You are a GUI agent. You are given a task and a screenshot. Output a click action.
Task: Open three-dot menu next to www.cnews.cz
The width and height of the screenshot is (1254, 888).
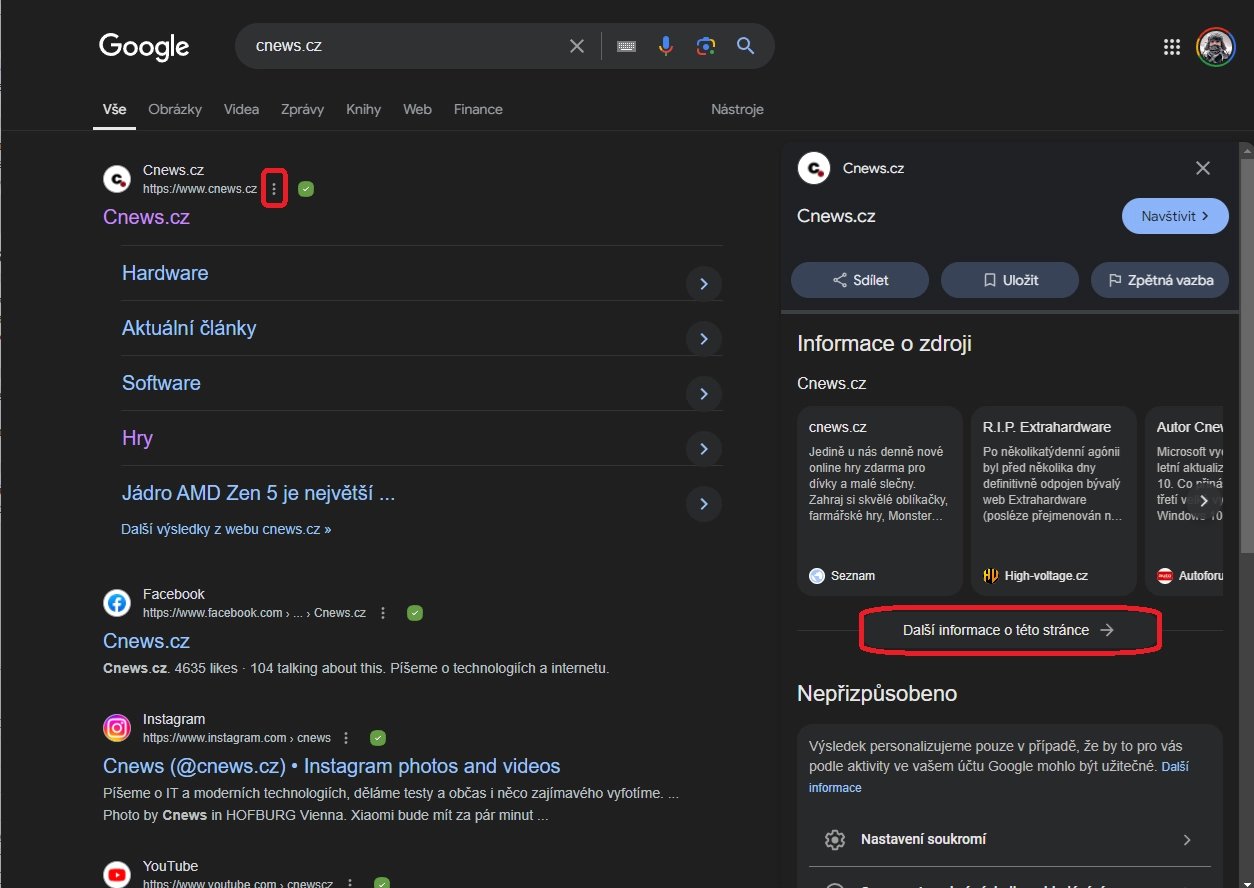pyautogui.click(x=275, y=188)
